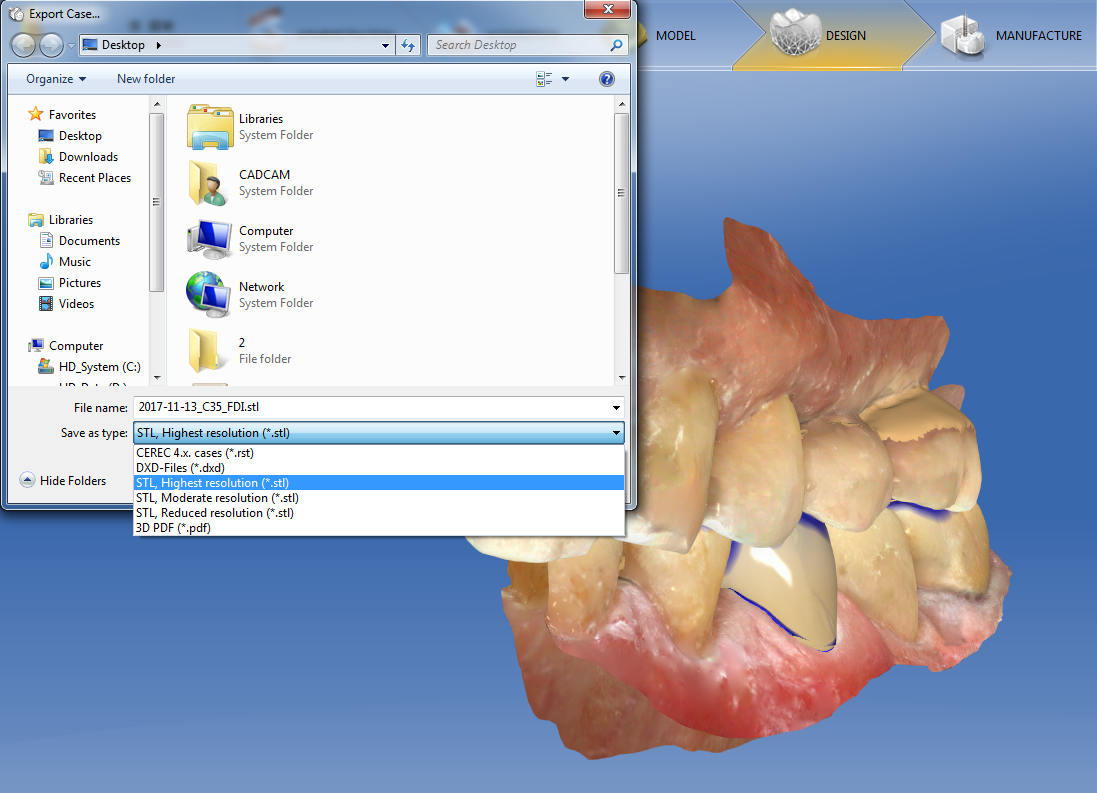The height and width of the screenshot is (793, 1097).
Task: Open the view options dropdown arrow
Action: pos(565,79)
